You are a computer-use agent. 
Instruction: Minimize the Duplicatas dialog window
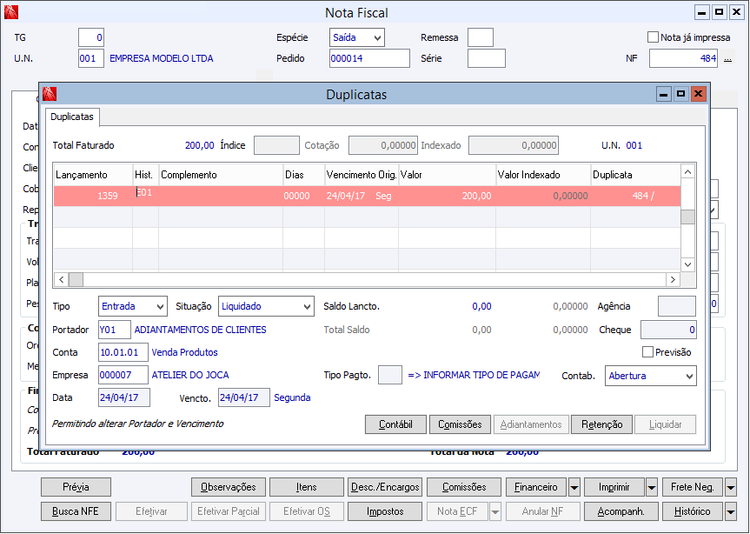[x=662, y=94]
